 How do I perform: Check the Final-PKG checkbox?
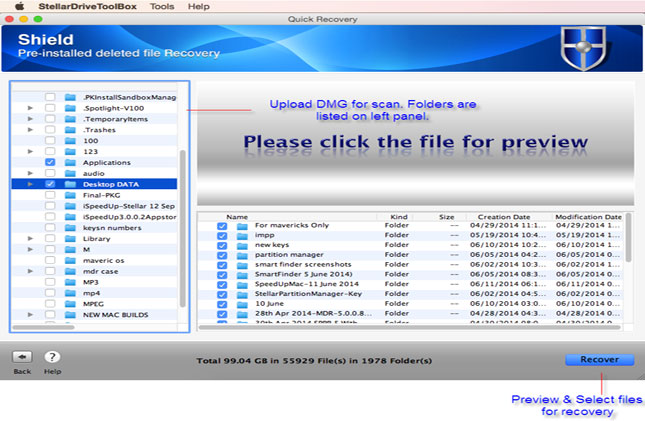tap(50, 195)
